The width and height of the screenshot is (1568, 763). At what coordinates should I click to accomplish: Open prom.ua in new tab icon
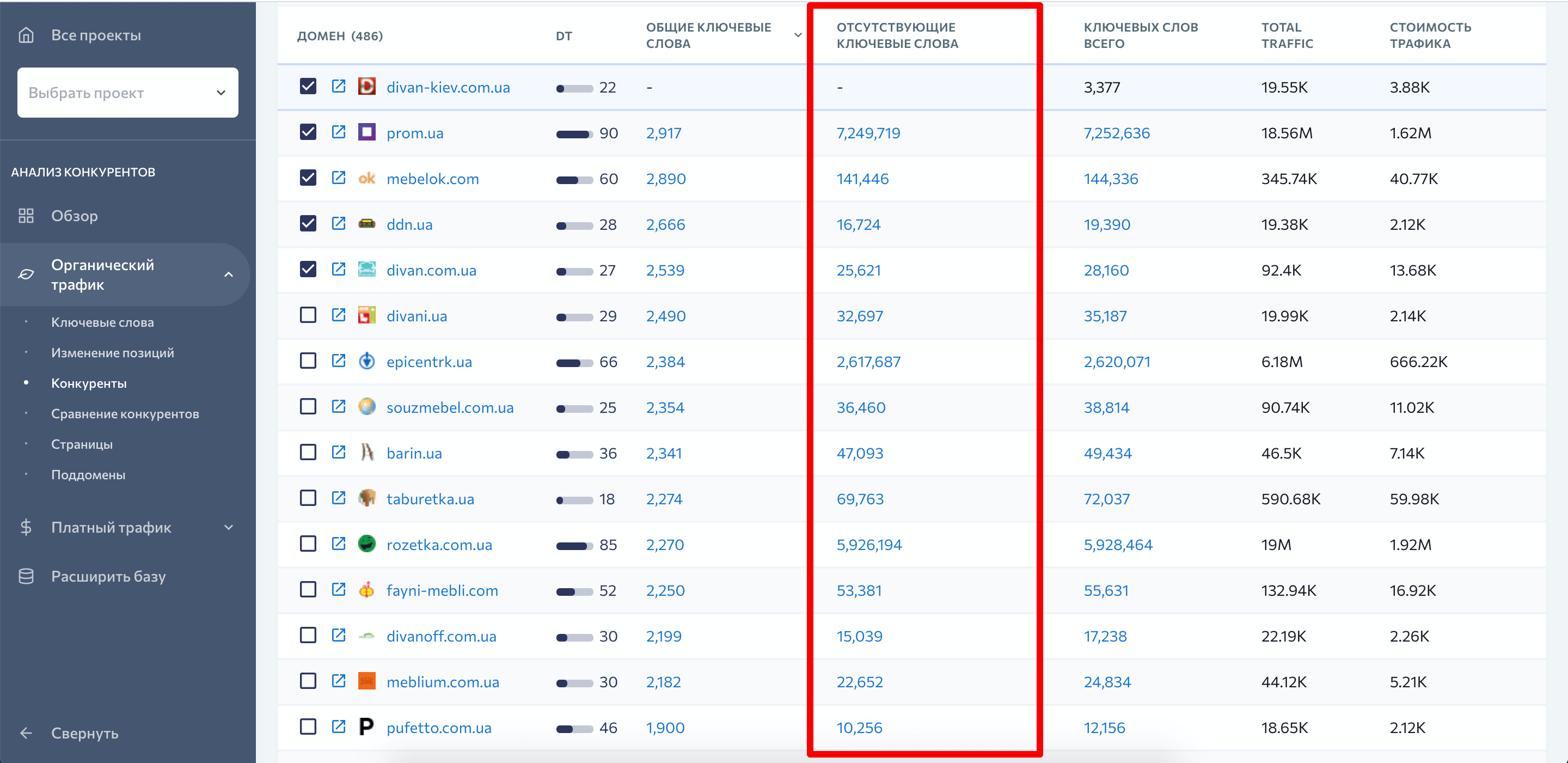[339, 132]
